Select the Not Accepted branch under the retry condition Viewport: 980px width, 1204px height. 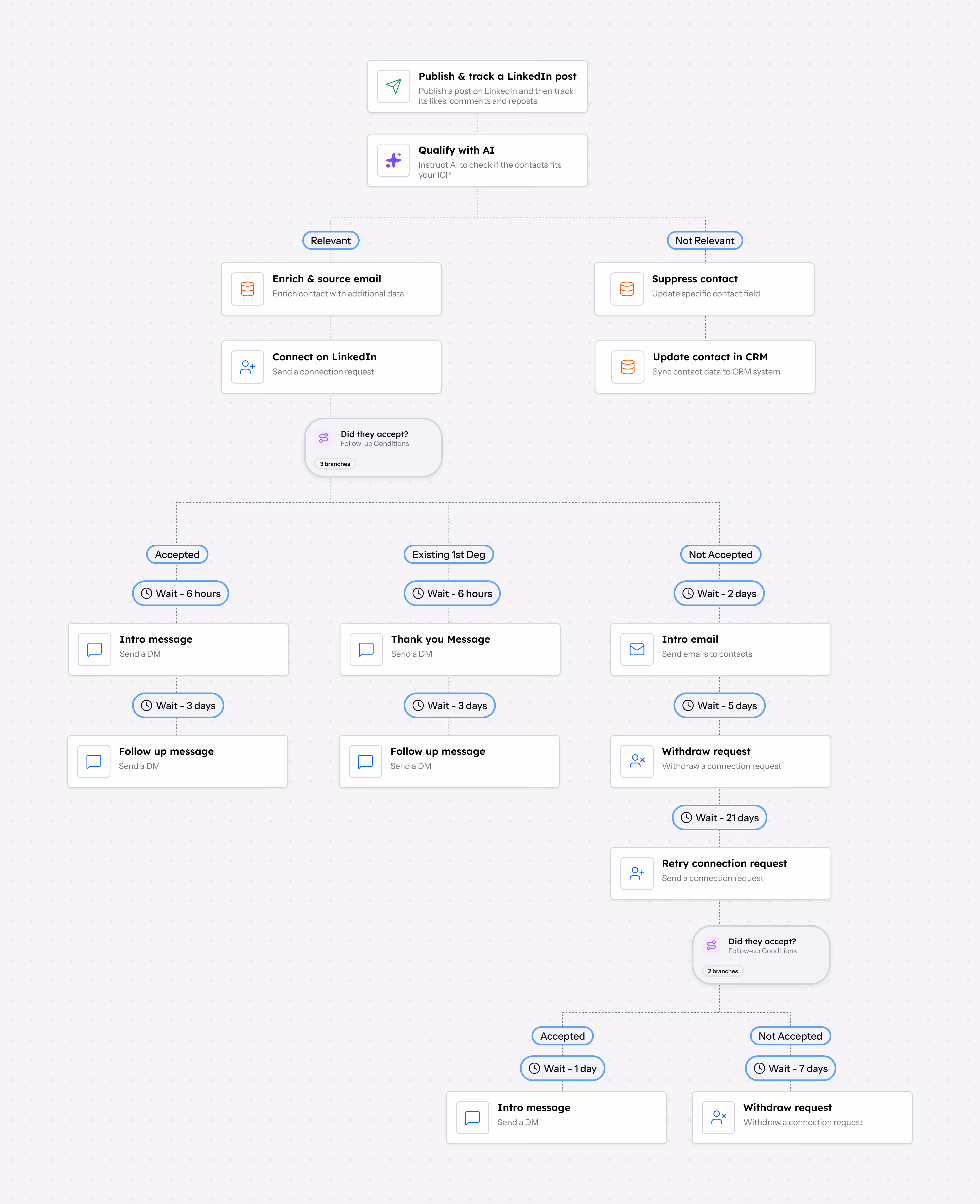tap(790, 1036)
